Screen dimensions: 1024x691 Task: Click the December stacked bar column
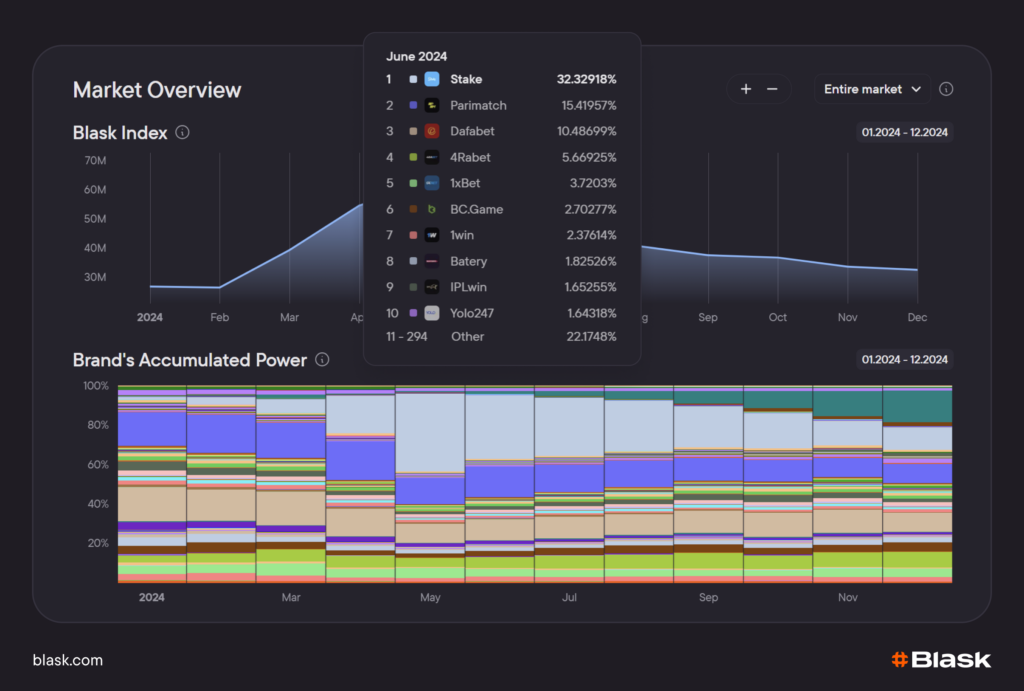click(917, 484)
